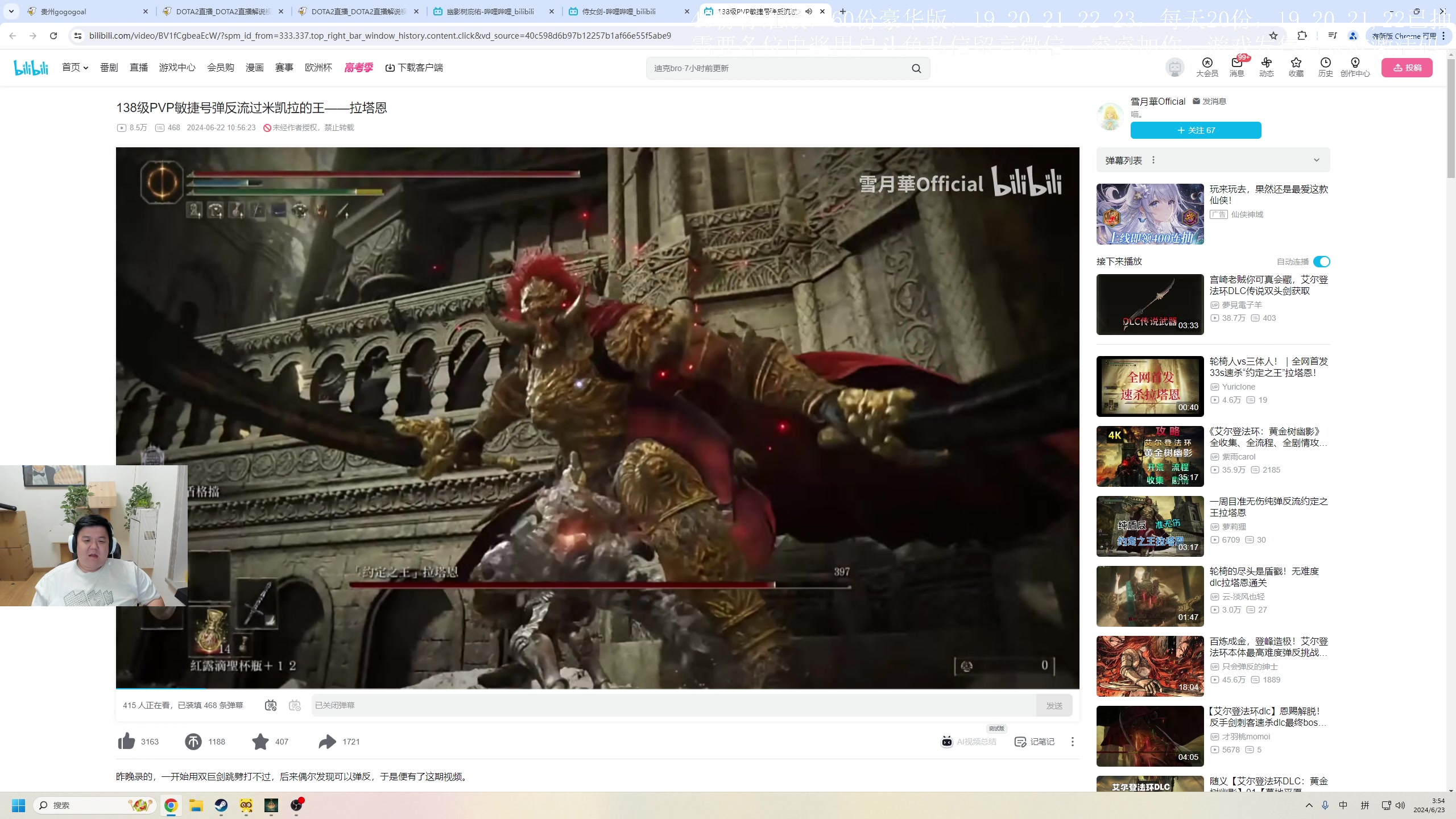Open the 赛事 menu item
This screenshot has width=1456, height=819.
284,68
